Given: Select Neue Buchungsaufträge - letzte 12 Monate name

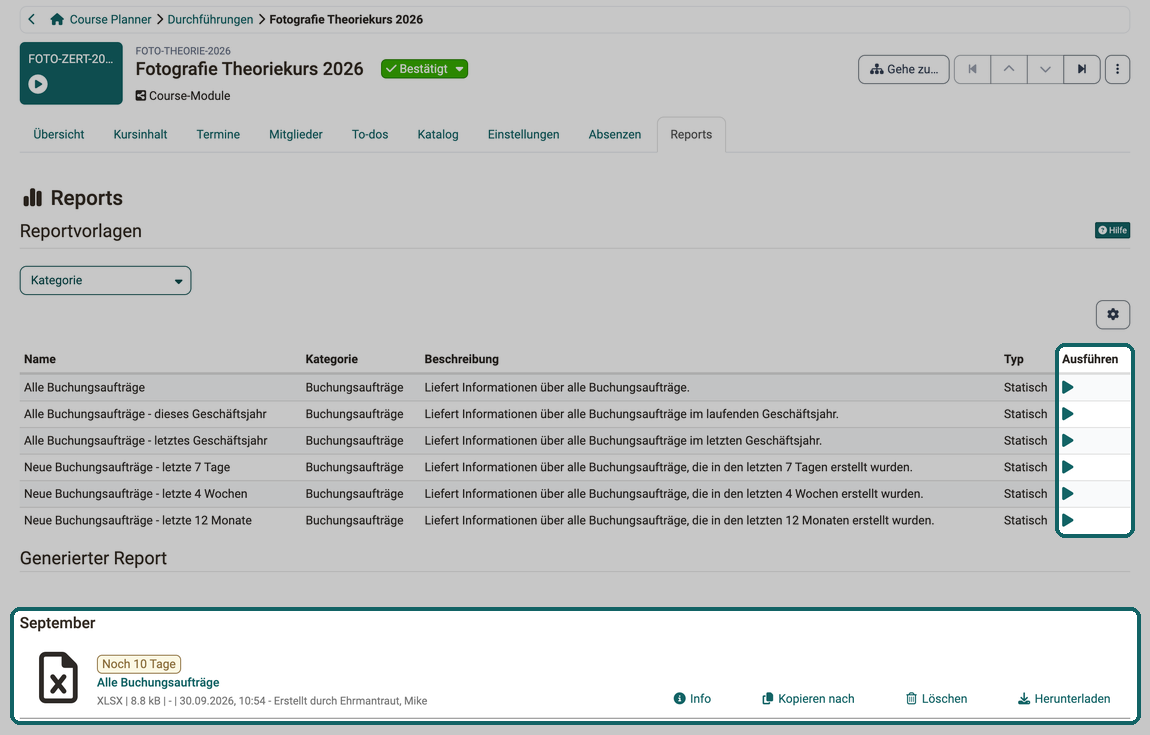Looking at the screenshot, I should point(138,520).
